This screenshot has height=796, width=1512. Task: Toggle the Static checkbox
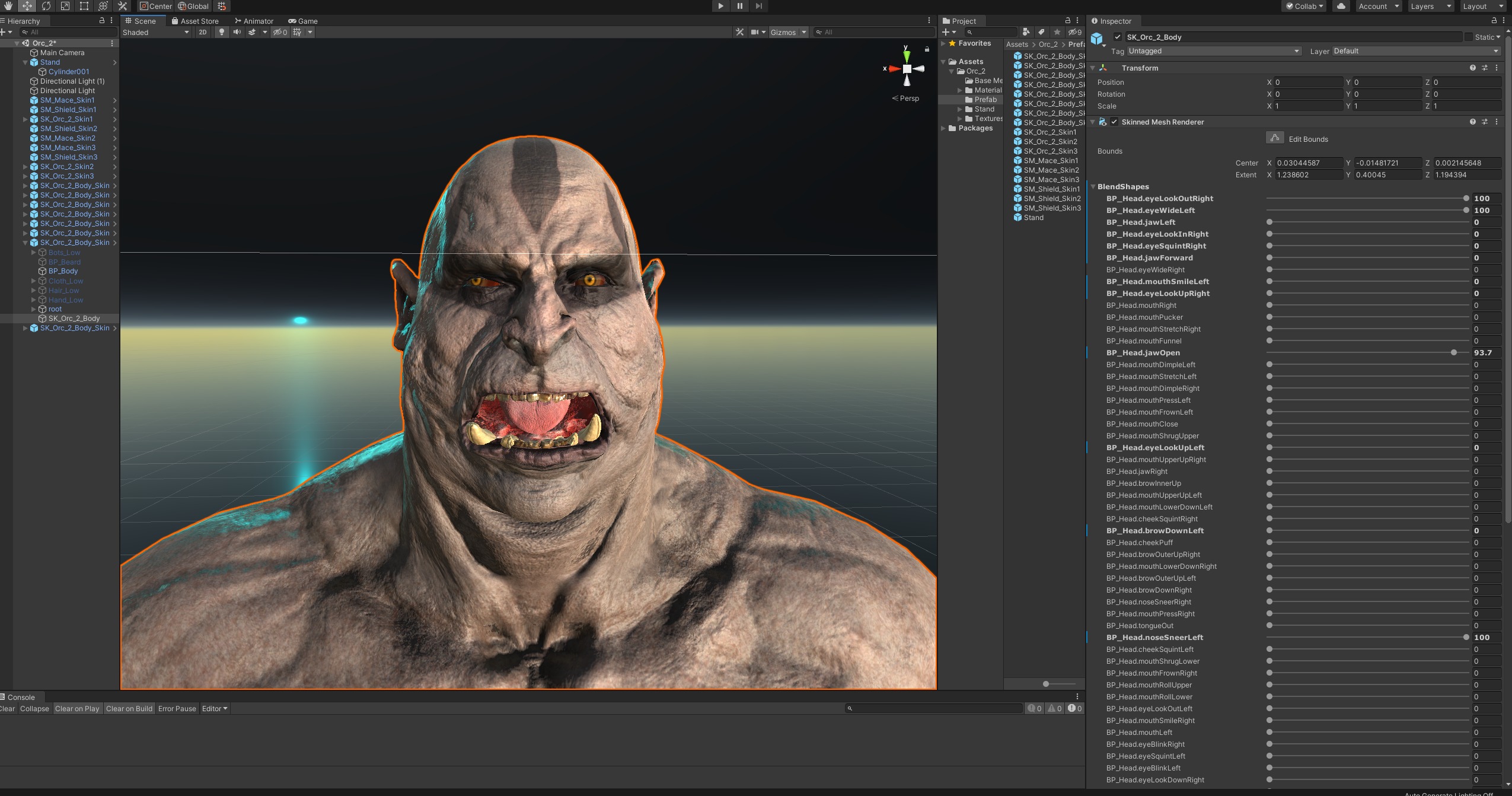click(1469, 37)
